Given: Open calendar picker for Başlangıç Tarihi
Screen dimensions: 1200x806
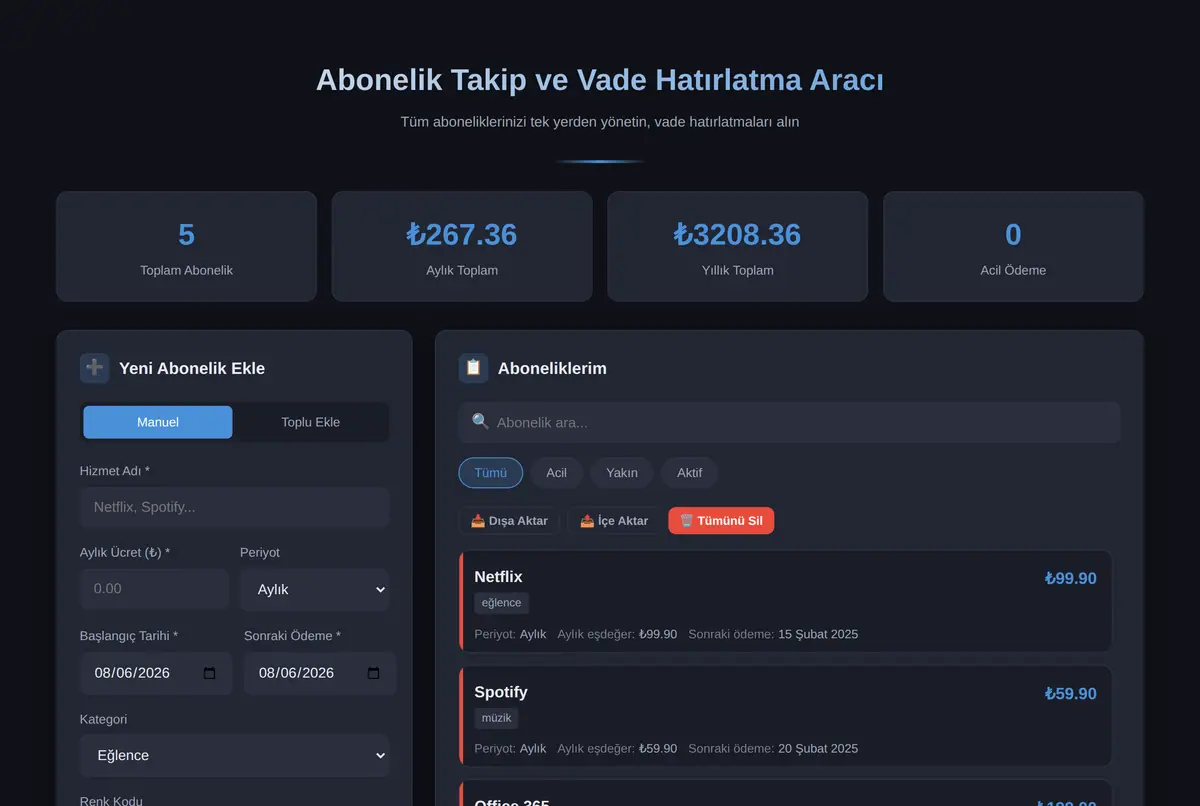Looking at the screenshot, I should pos(209,673).
